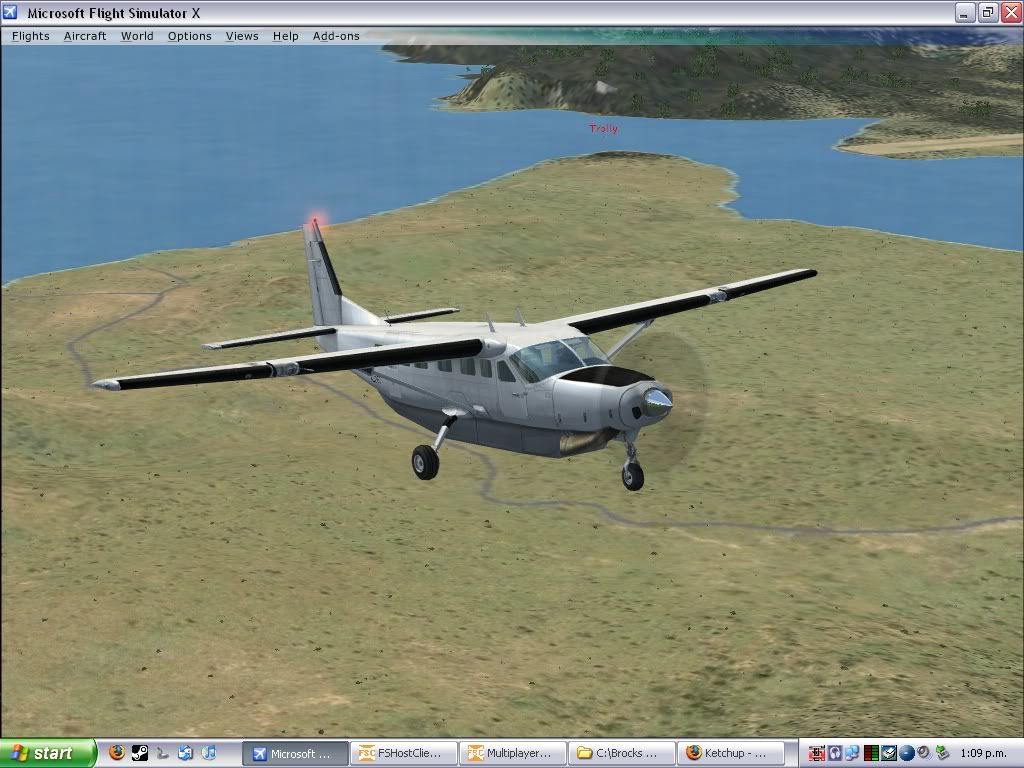This screenshot has width=1024, height=768.
Task: Click the blue globe tray icon
Action: (x=907, y=753)
